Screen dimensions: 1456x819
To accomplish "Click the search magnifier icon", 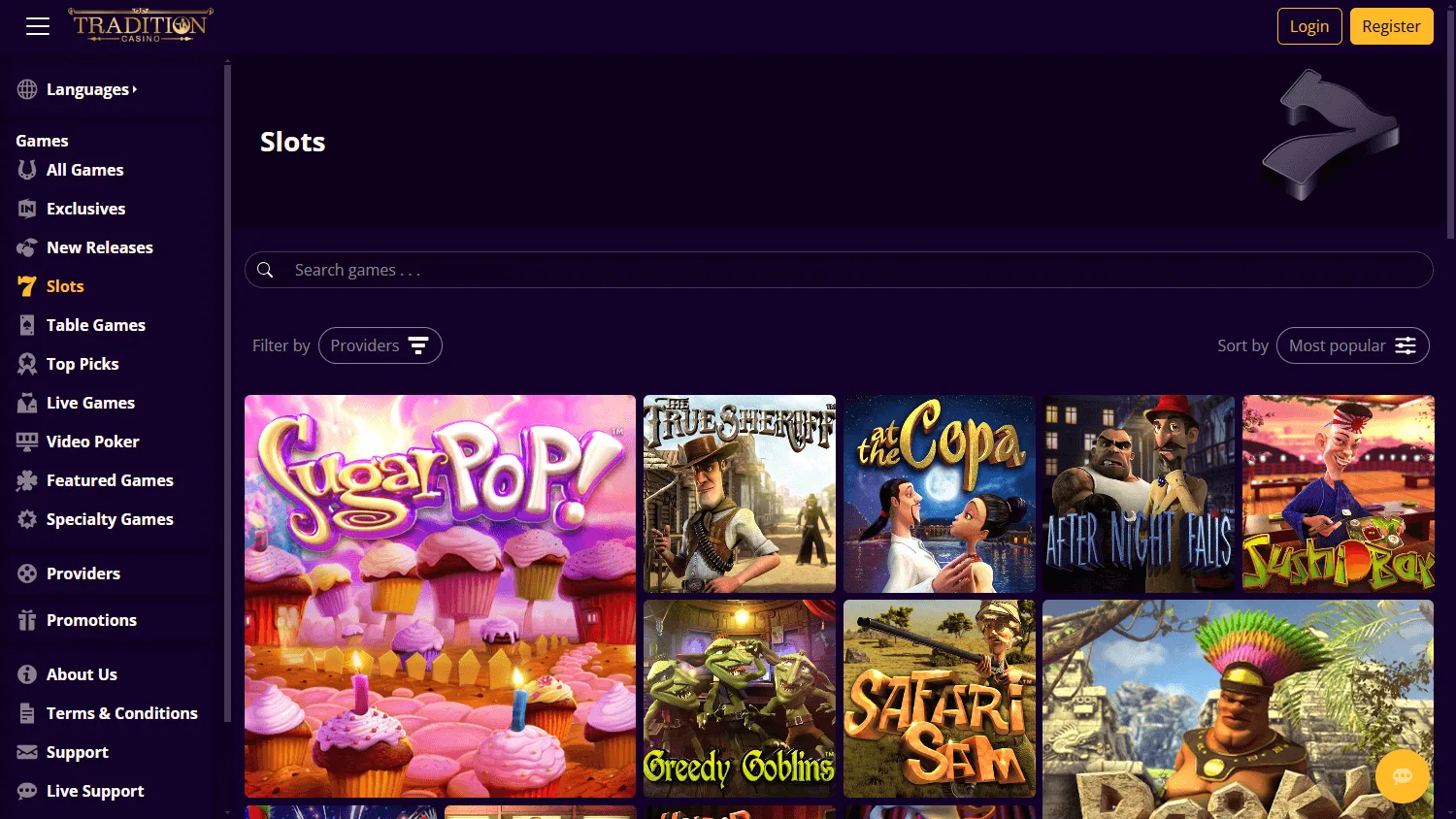I will [265, 270].
